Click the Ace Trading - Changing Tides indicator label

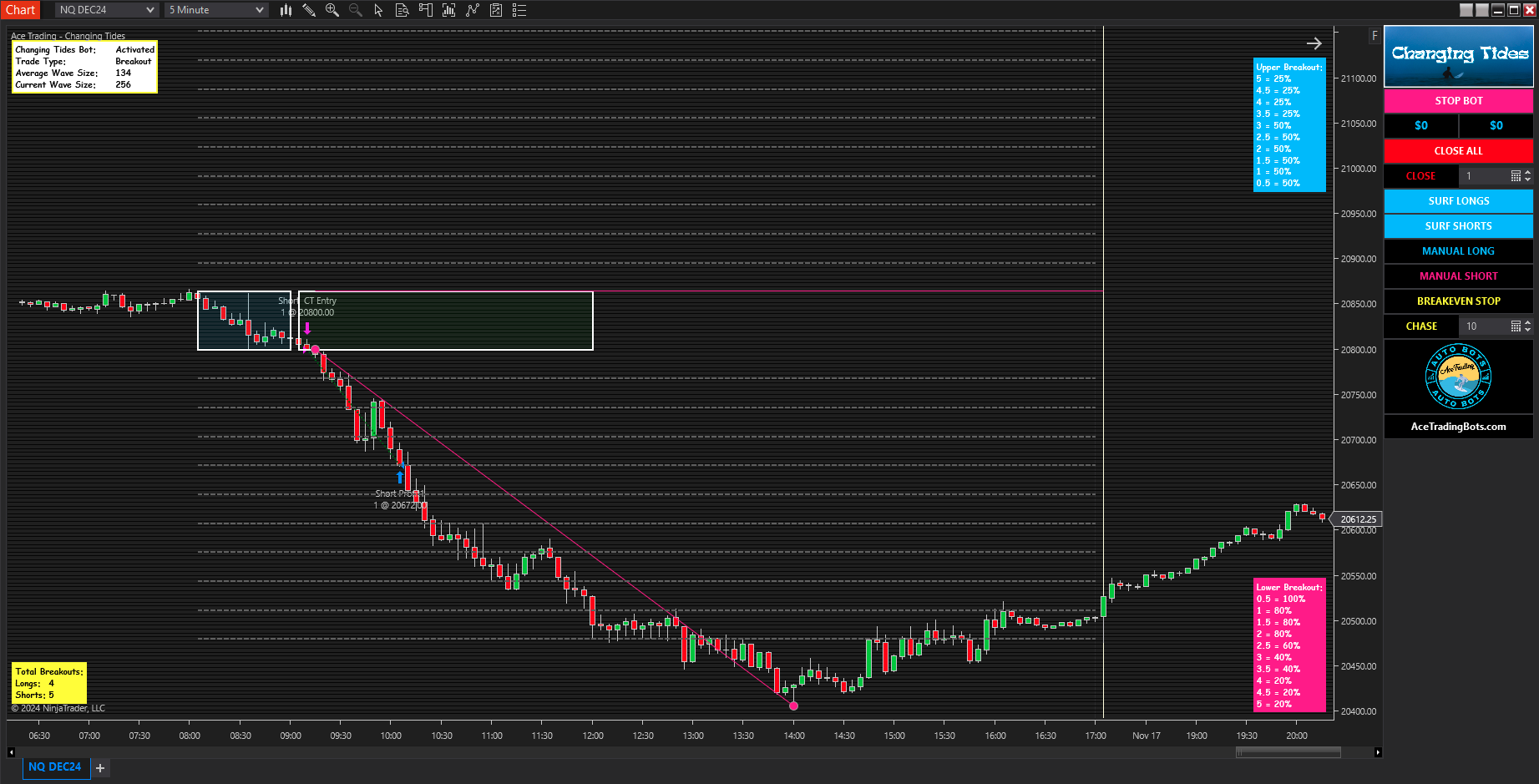pyautogui.click(x=68, y=36)
